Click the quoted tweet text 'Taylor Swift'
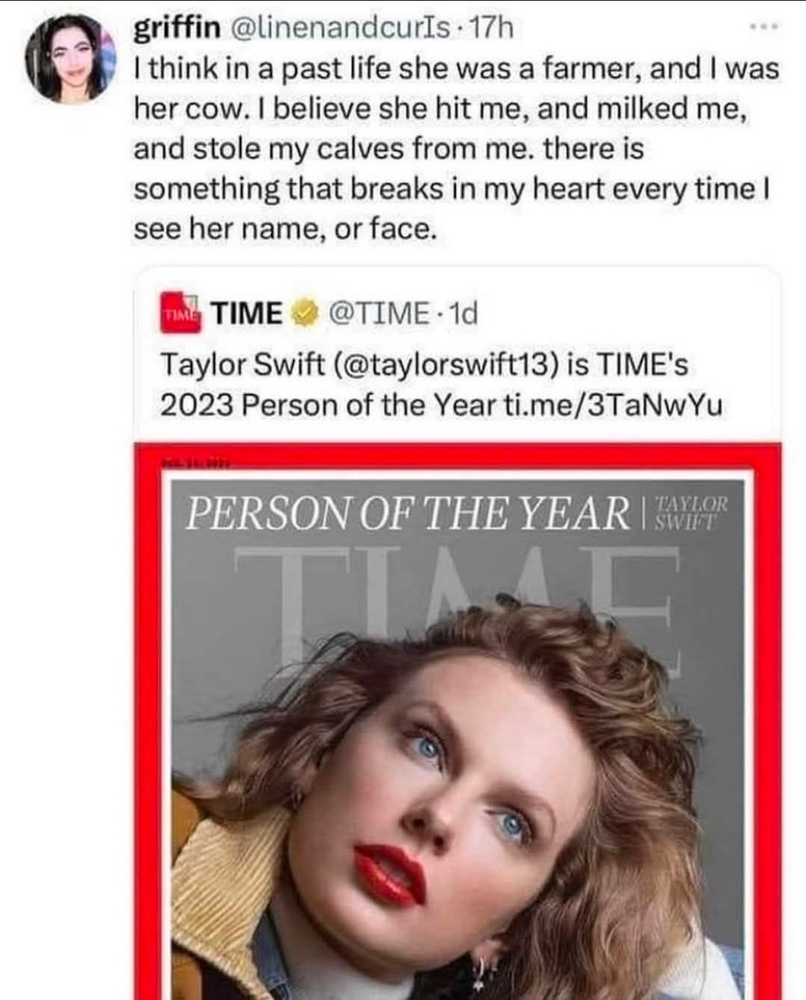This screenshot has width=806, height=1000. (x=217, y=364)
